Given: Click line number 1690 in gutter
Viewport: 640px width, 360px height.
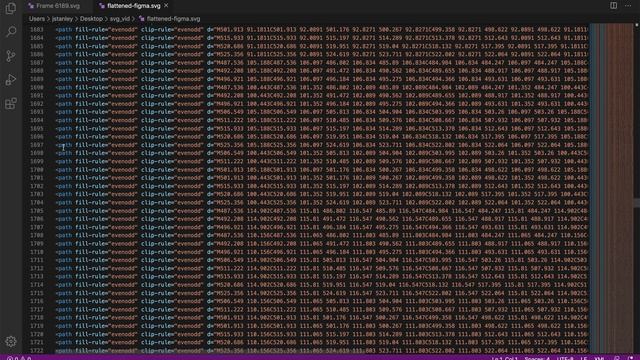Looking at the screenshot, I should (36, 87).
